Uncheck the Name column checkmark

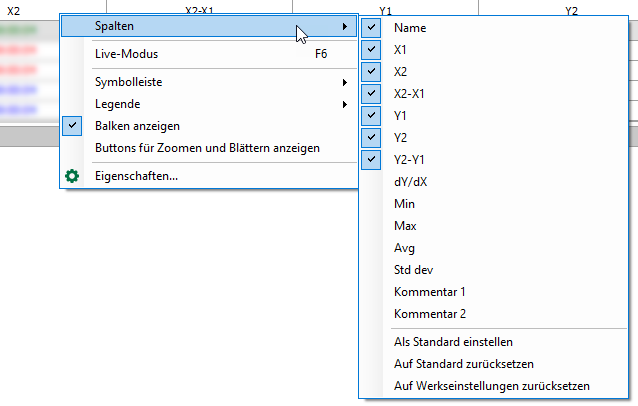pyautogui.click(x=372, y=28)
